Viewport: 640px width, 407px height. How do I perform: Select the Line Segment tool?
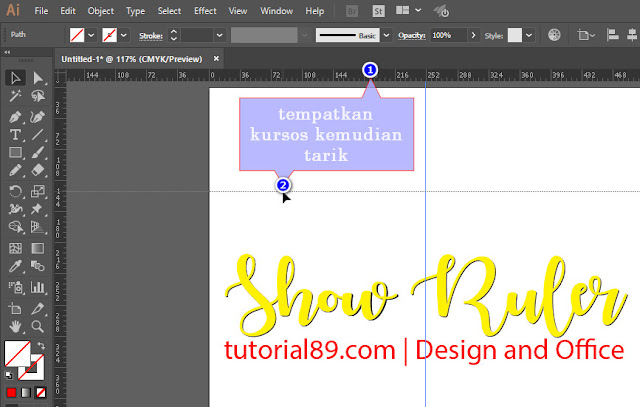pyautogui.click(x=38, y=135)
